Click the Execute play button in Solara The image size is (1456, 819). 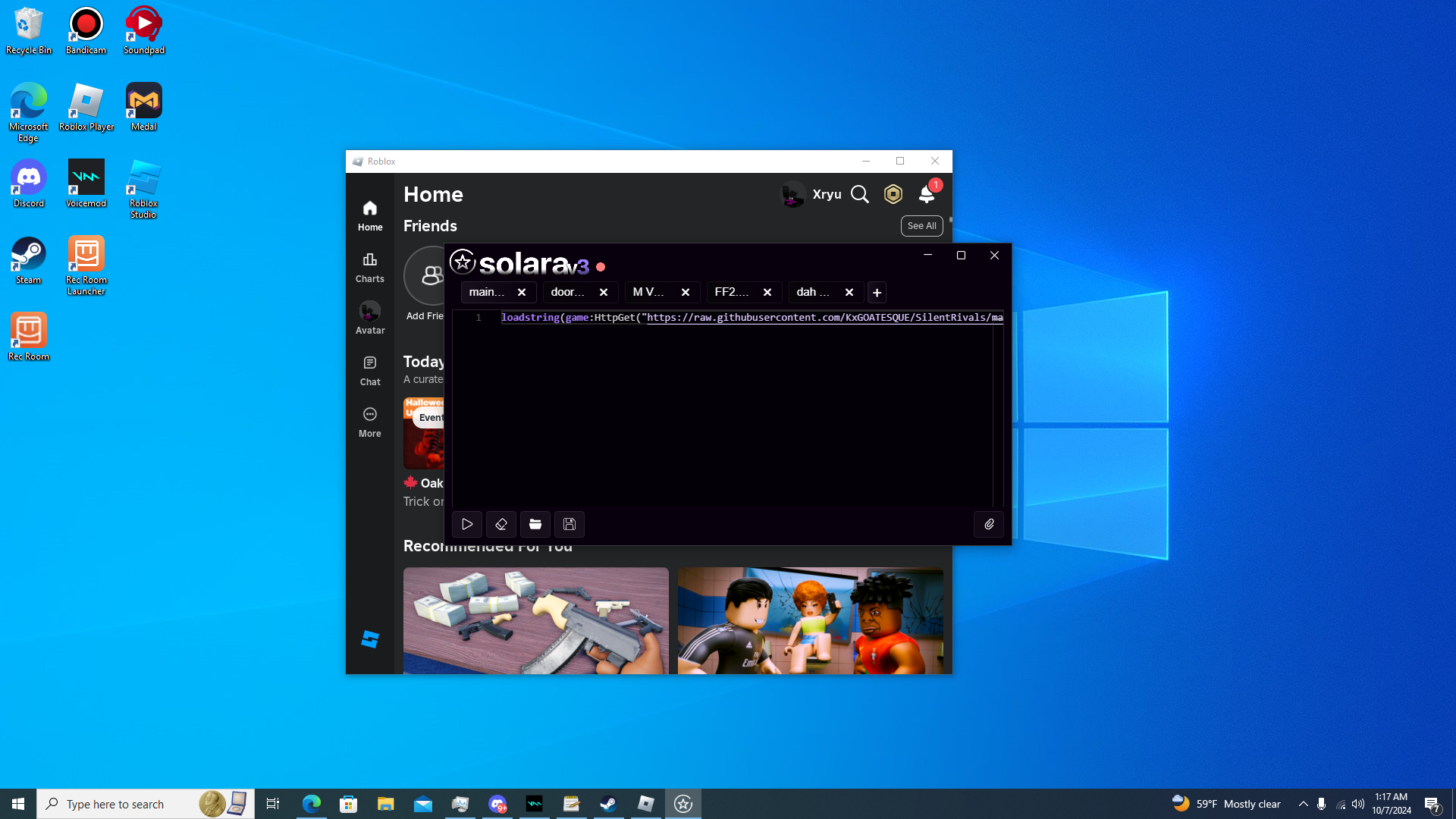coord(467,524)
